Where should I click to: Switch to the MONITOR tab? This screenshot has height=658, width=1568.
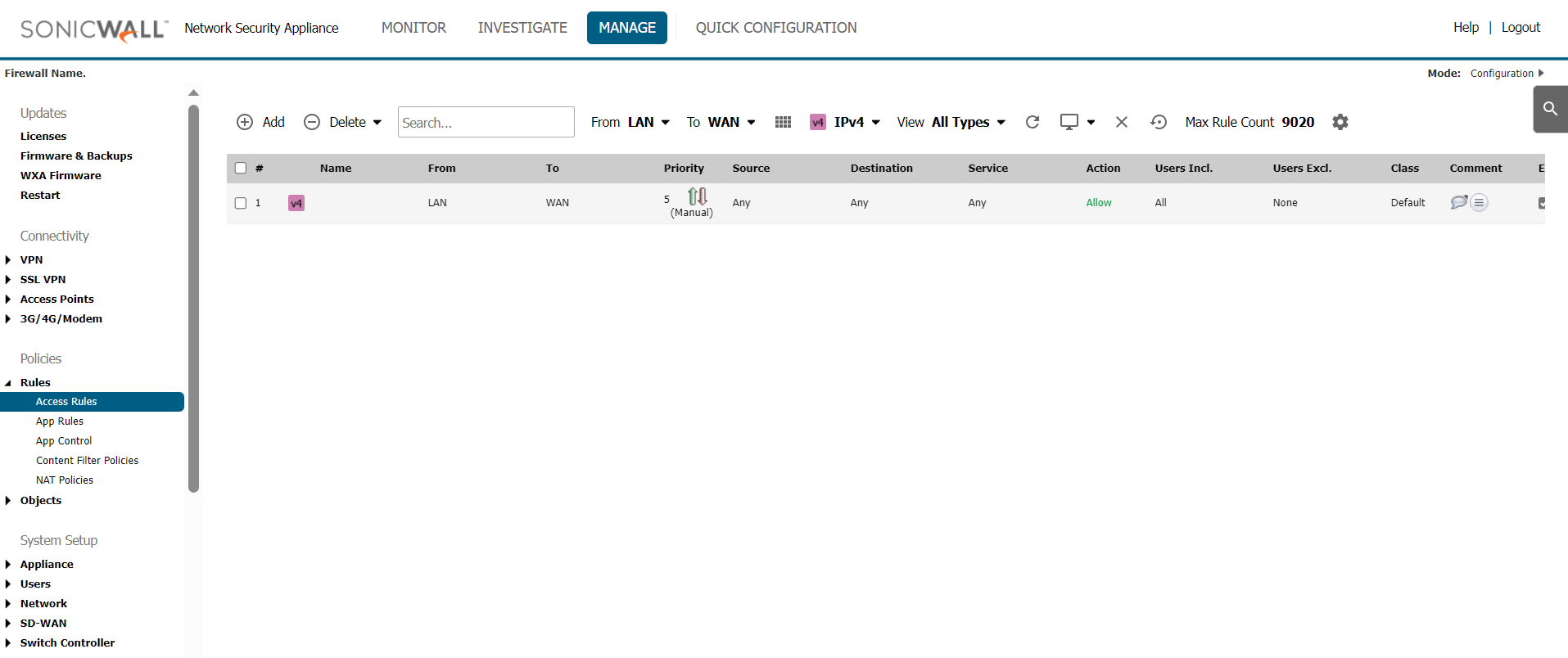pyautogui.click(x=413, y=28)
